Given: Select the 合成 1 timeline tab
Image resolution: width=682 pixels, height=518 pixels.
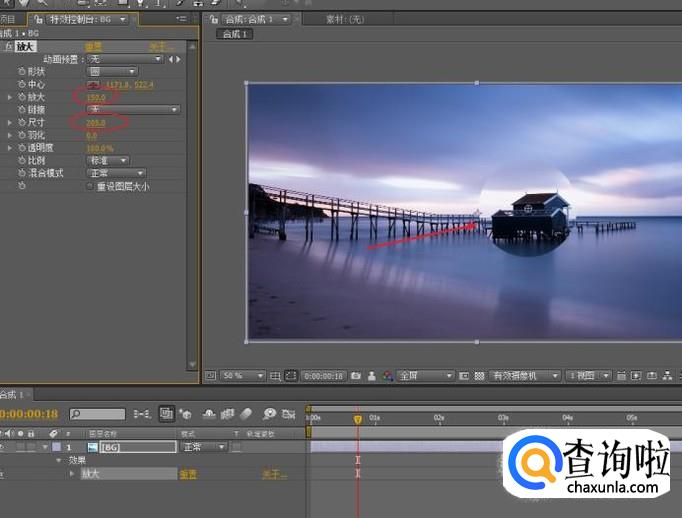Looking at the screenshot, I should [x=15, y=395].
